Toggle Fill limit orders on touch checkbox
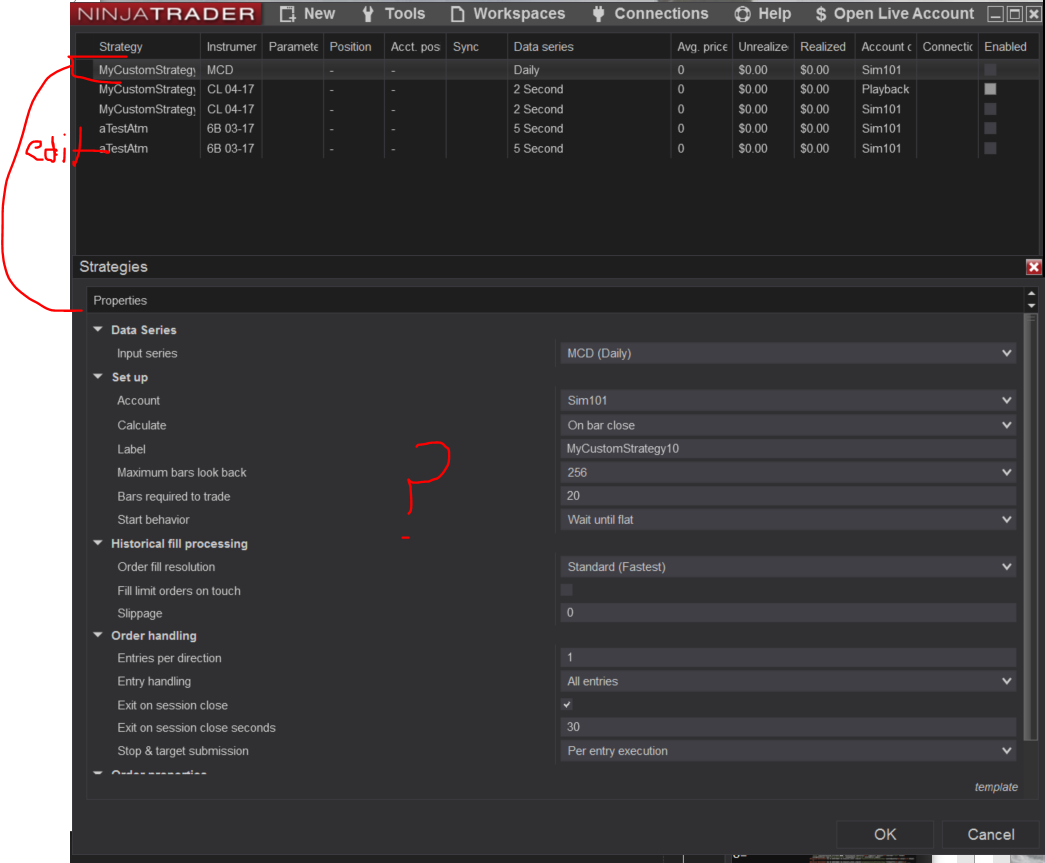The image size is (1045, 863). click(566, 590)
